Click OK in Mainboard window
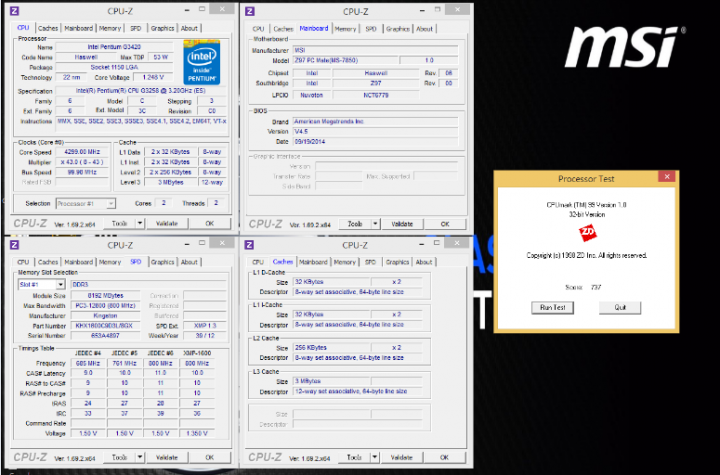This screenshot has width=720, height=475. [x=445, y=224]
